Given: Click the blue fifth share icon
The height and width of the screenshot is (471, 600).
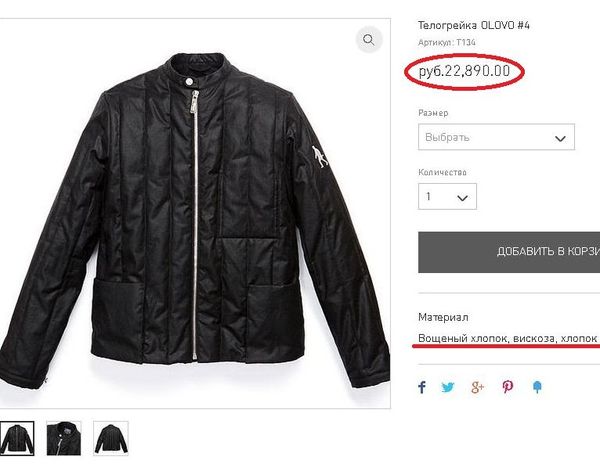Looking at the screenshot, I should point(537,387).
